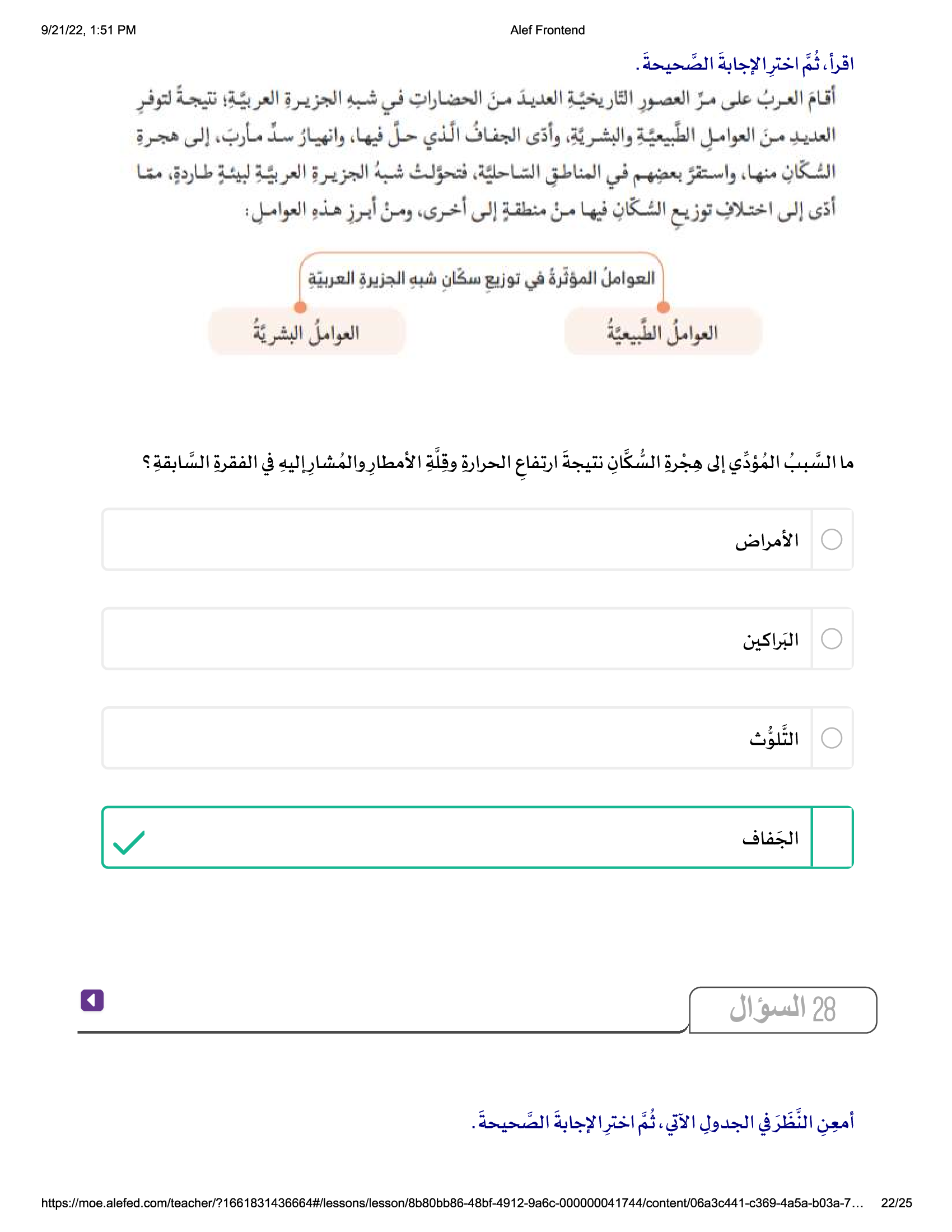The width and height of the screenshot is (952, 1232).
Task: Click the green checkmark in الجفاف option
Action: pyautogui.click(x=129, y=843)
